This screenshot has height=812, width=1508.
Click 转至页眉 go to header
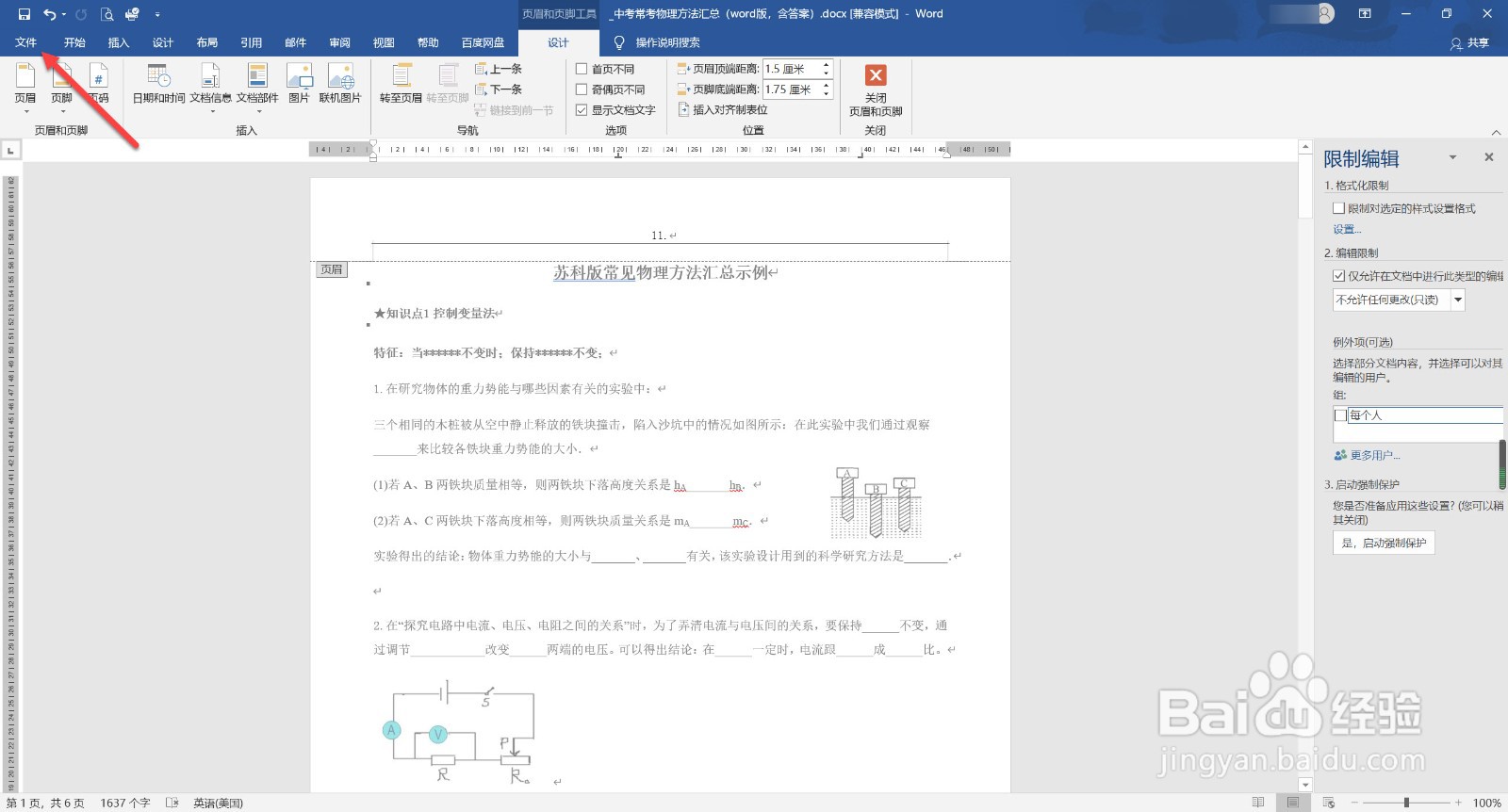(x=401, y=83)
